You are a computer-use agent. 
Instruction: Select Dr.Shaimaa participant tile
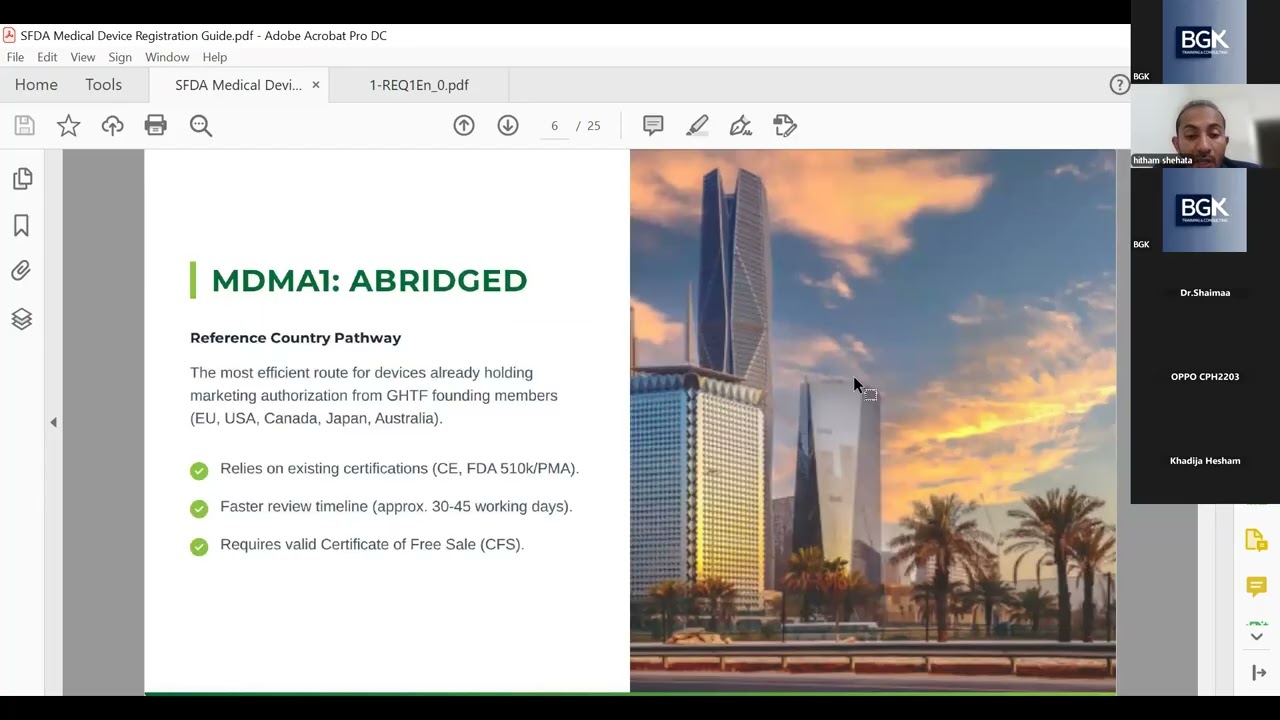[1205, 293]
